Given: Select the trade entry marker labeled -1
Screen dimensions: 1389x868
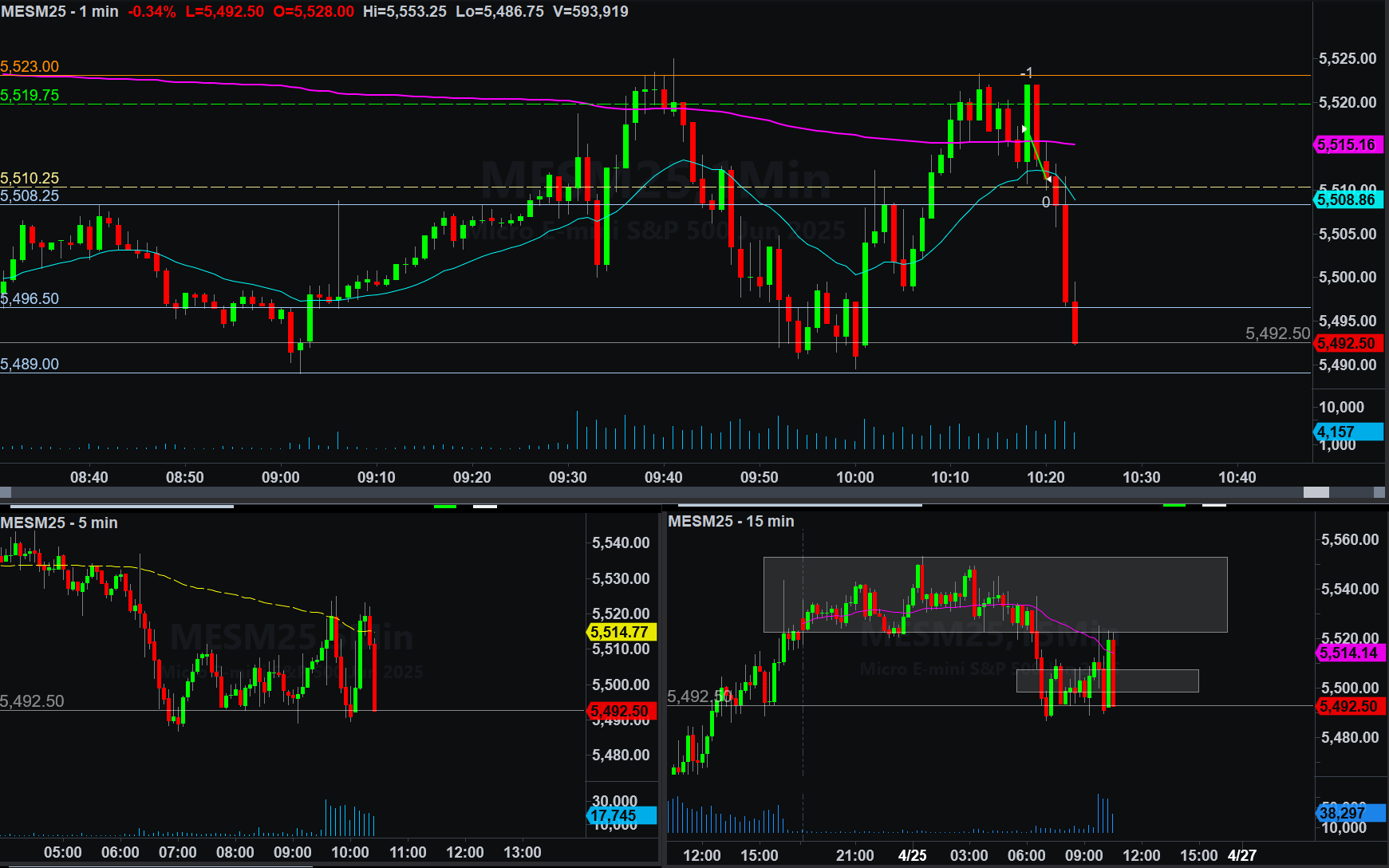Looking at the screenshot, I should [x=1027, y=73].
